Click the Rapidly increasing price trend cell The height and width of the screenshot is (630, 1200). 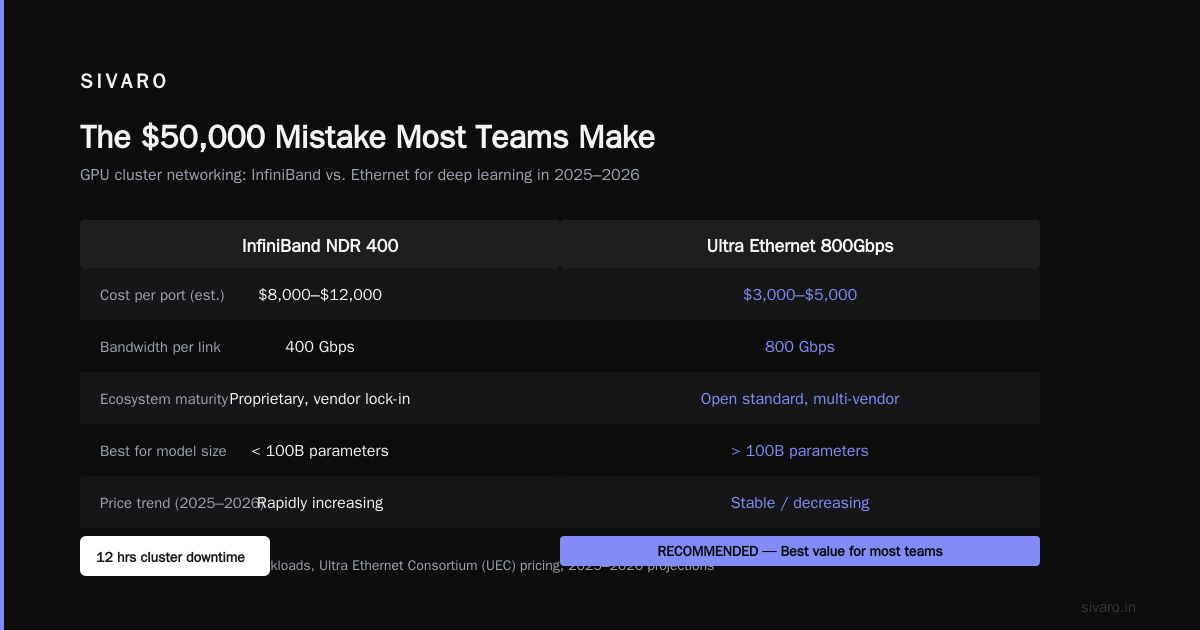pyautogui.click(x=320, y=503)
